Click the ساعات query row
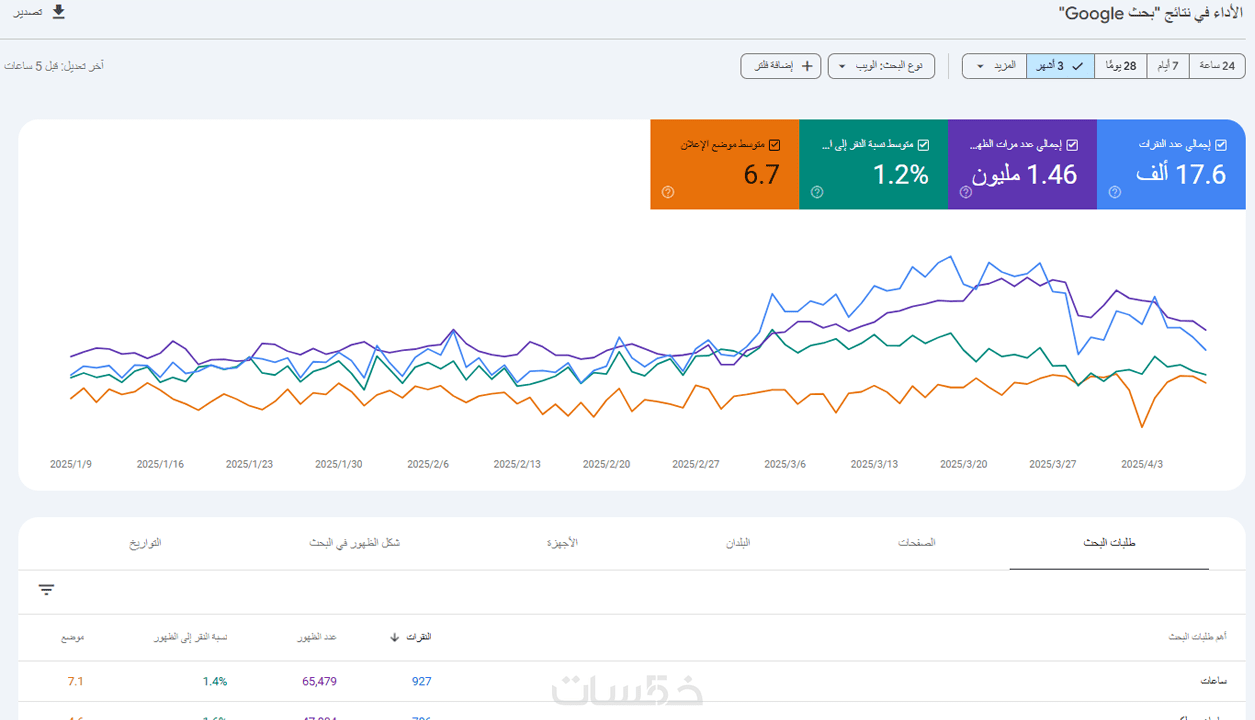Viewport: 1255px width, 720px height. 1213,681
